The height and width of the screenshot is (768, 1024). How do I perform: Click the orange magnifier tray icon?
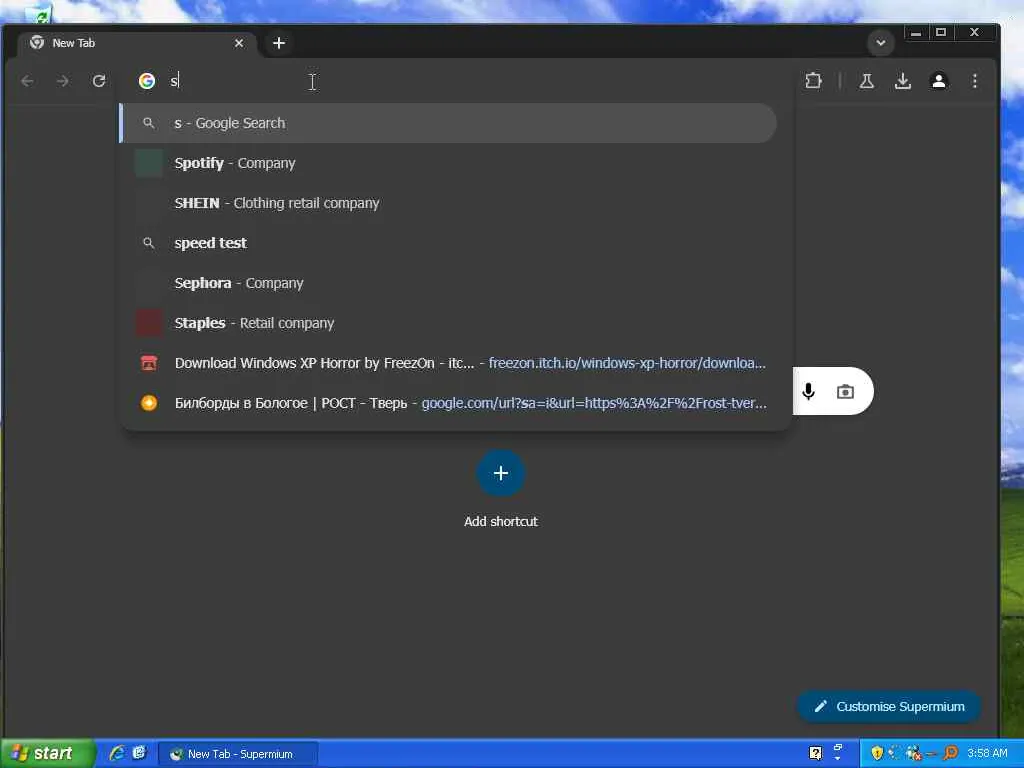point(950,753)
